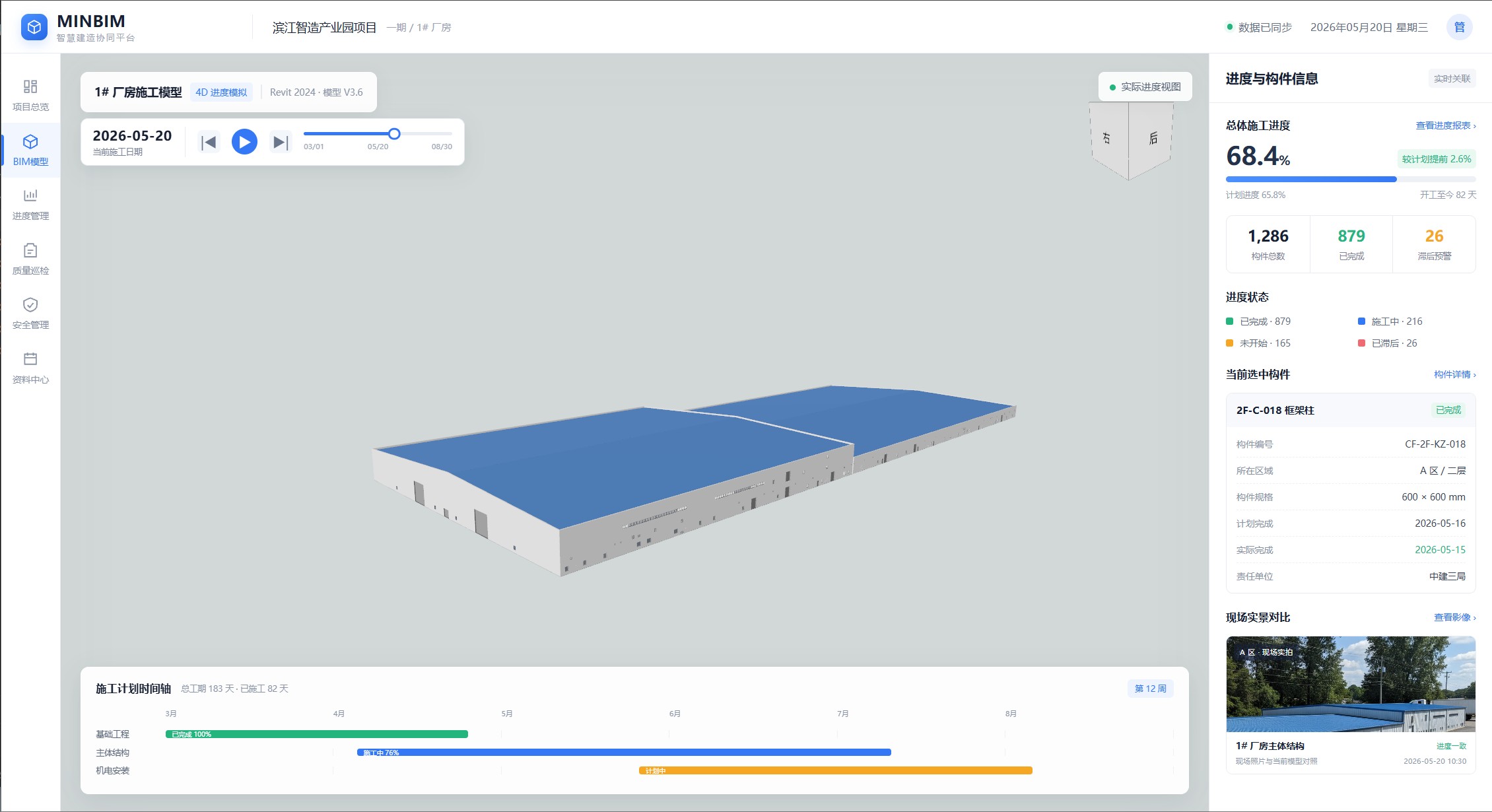The height and width of the screenshot is (812, 1492).
Task: Click the 2F-C-018 框架柱 component header
Action: 1351,410
